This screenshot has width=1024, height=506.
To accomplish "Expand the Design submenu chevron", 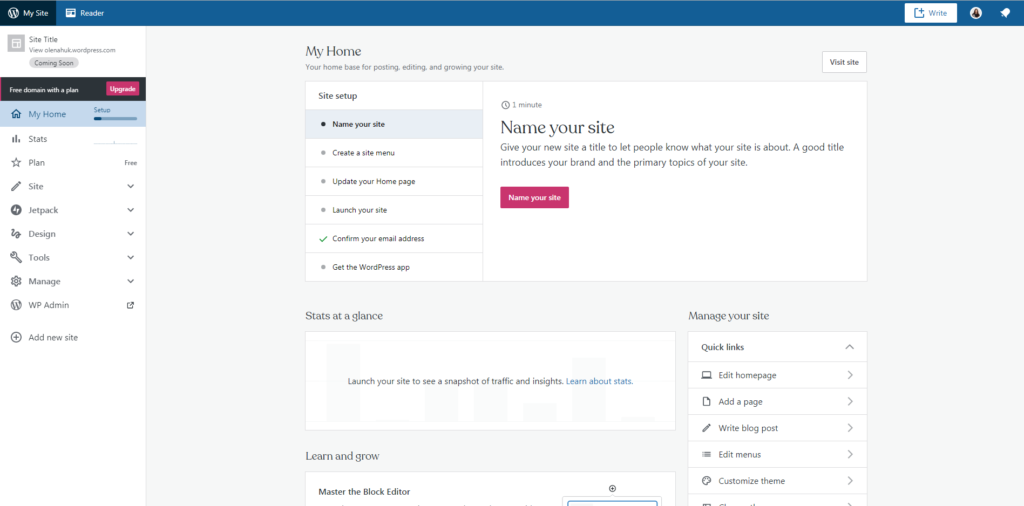I will point(131,234).
